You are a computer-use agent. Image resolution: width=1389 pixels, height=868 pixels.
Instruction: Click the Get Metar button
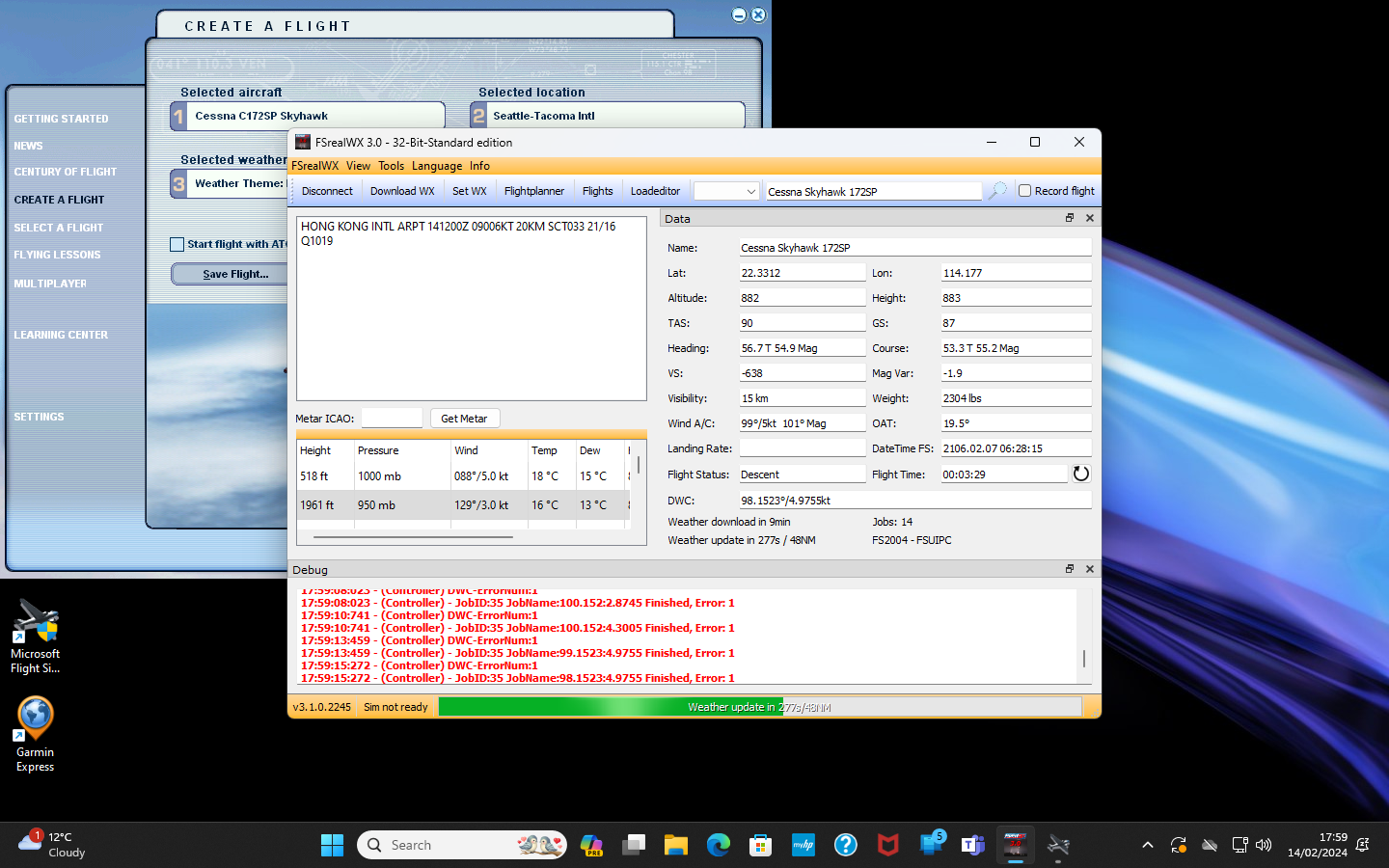coord(464,419)
